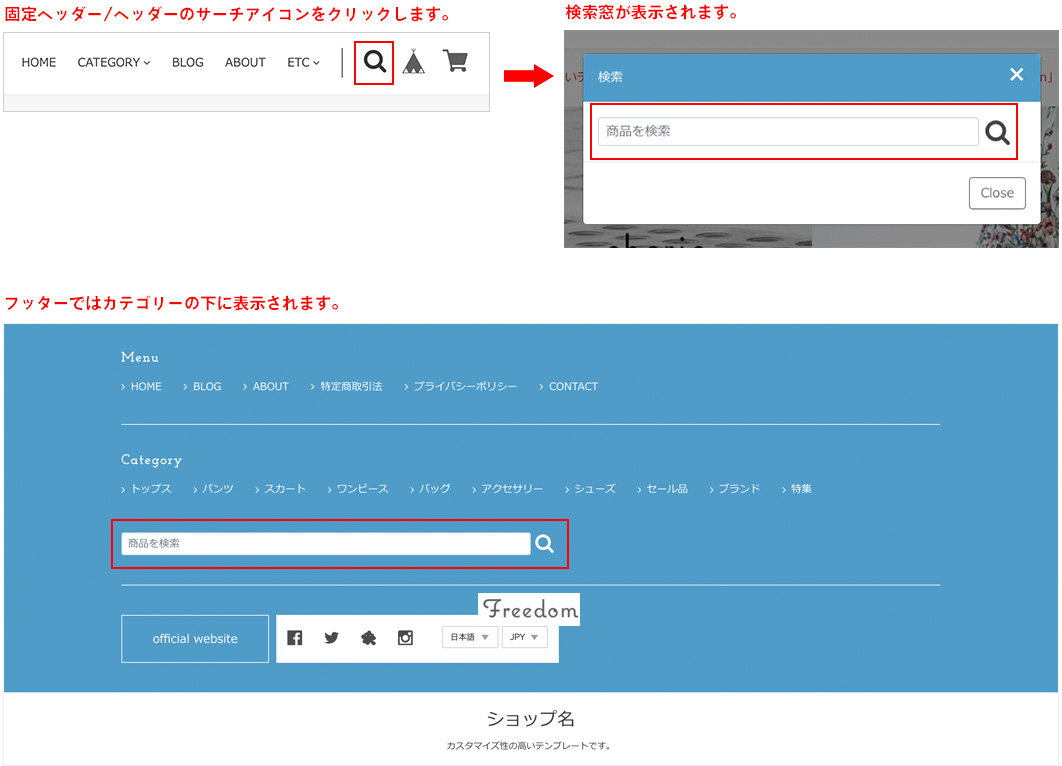Viewport: 1062px width, 766px height.
Task: Open the CONTACT link in footer menu
Action: tap(573, 386)
